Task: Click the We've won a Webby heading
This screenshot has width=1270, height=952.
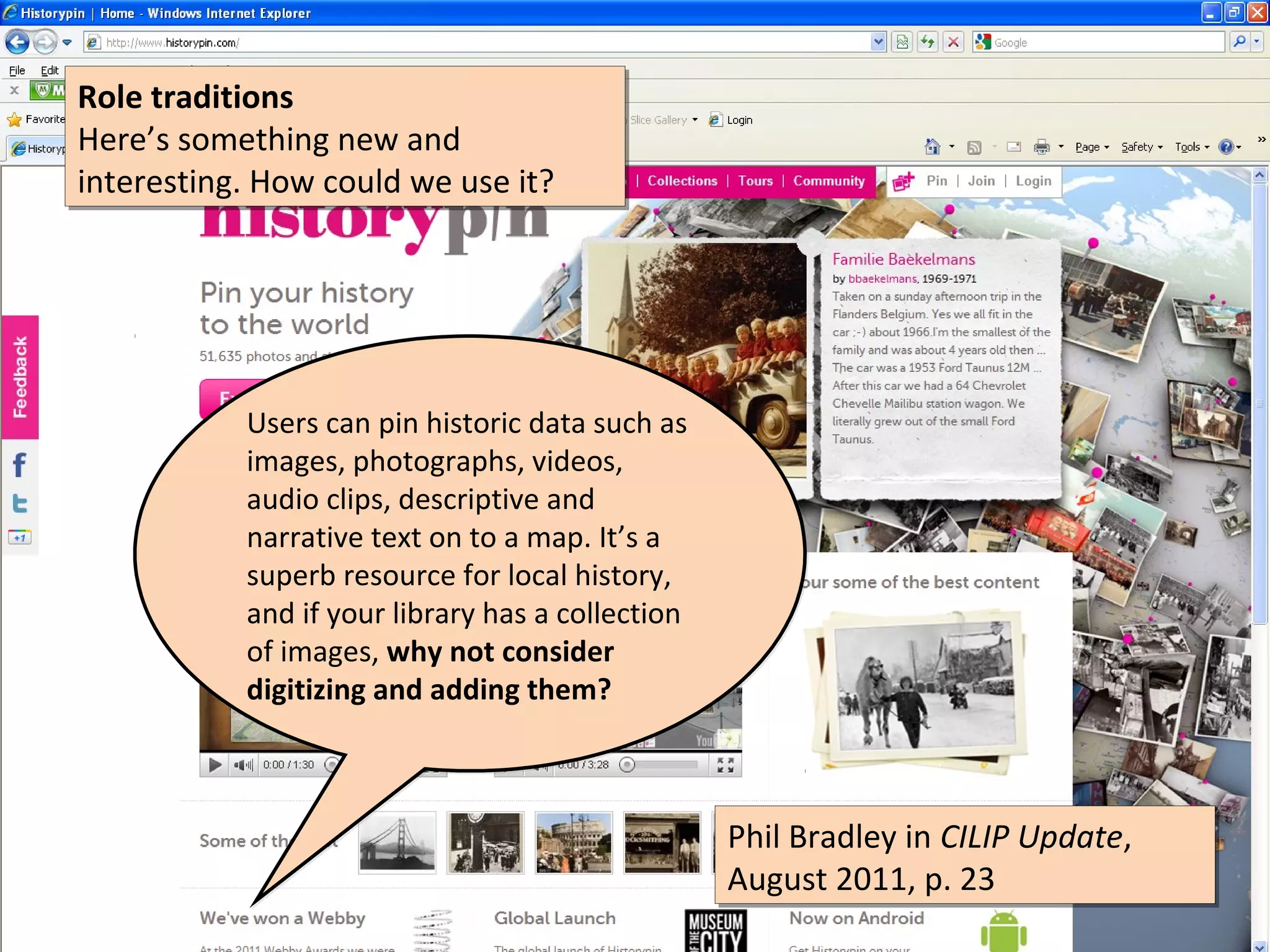Action: 282,918
